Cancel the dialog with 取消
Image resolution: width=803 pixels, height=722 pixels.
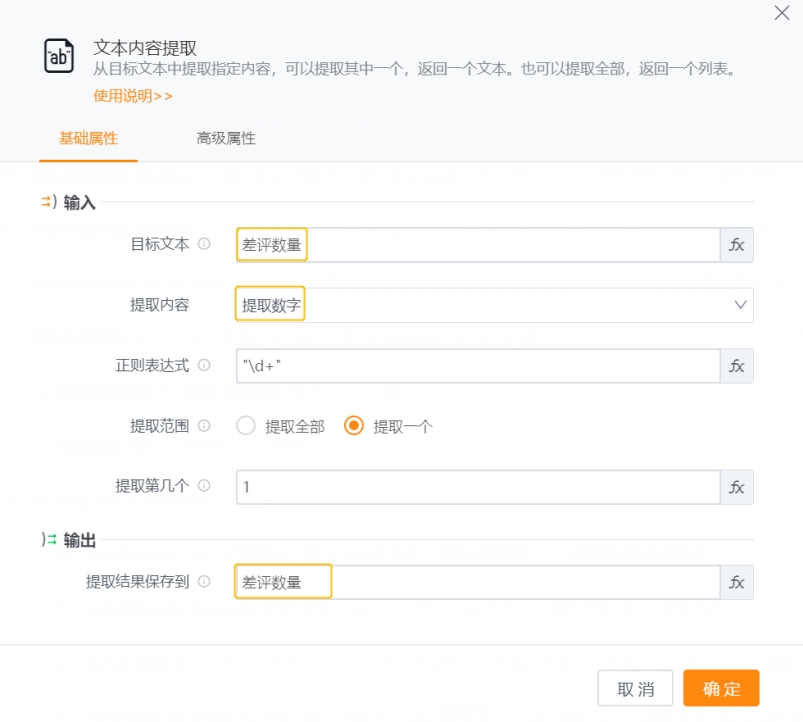click(635, 688)
